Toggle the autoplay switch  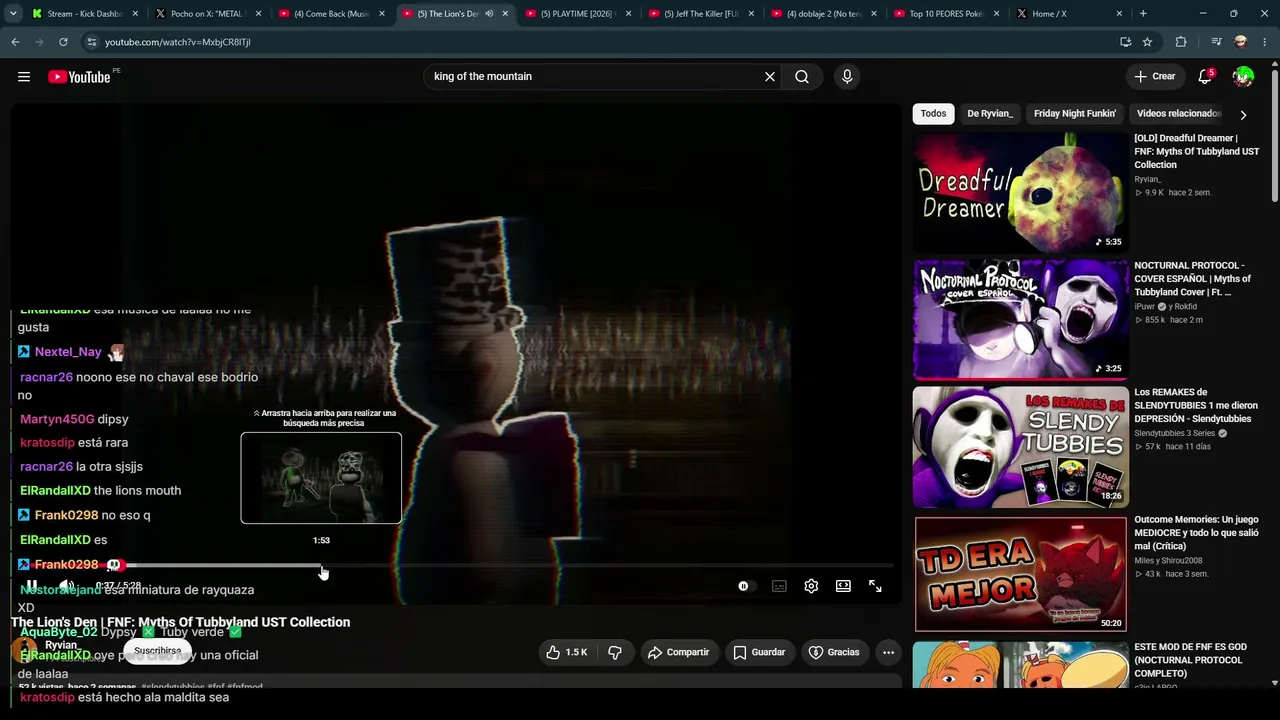745,586
